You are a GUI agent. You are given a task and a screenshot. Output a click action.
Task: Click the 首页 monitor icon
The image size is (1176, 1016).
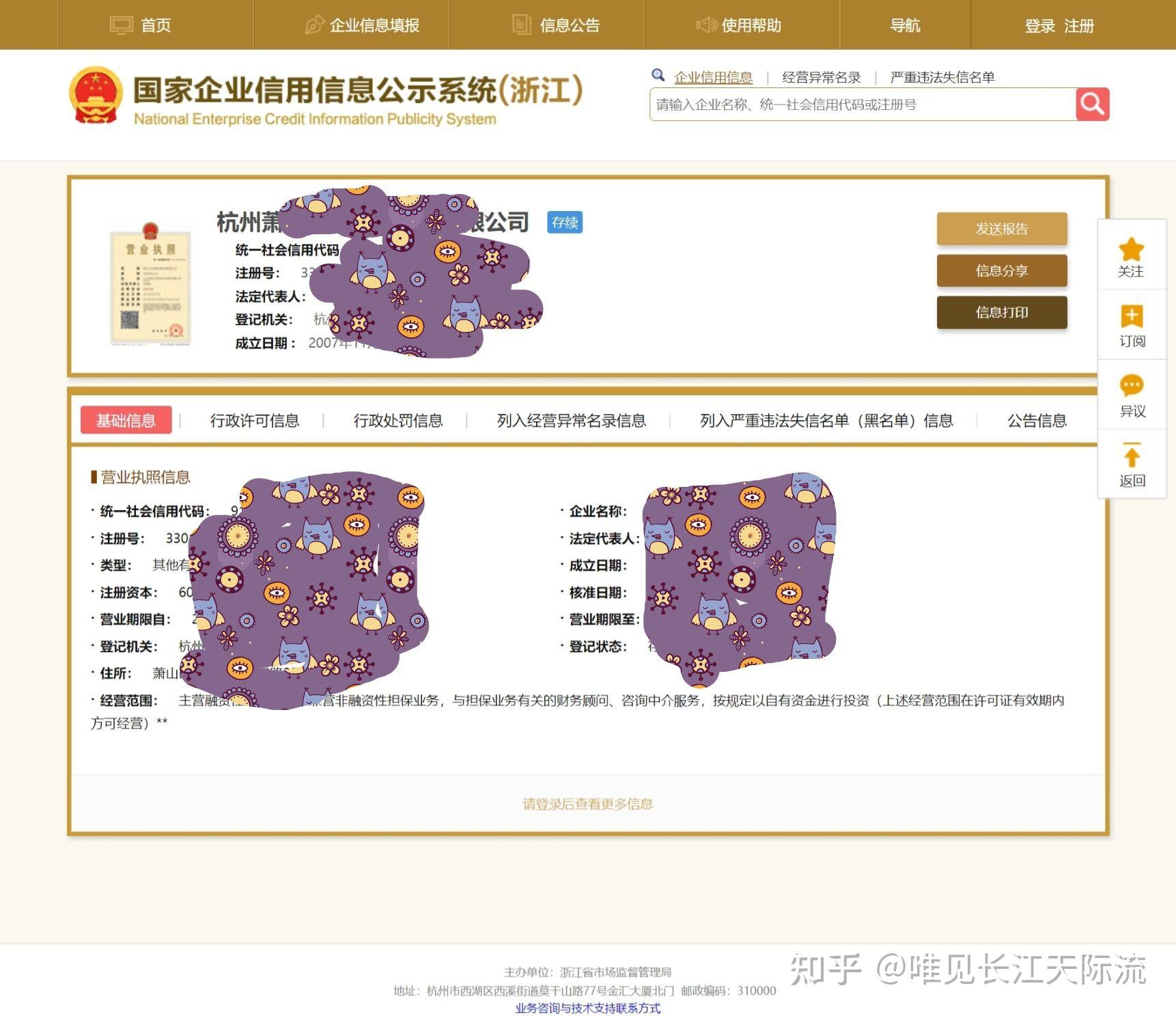pos(122,25)
